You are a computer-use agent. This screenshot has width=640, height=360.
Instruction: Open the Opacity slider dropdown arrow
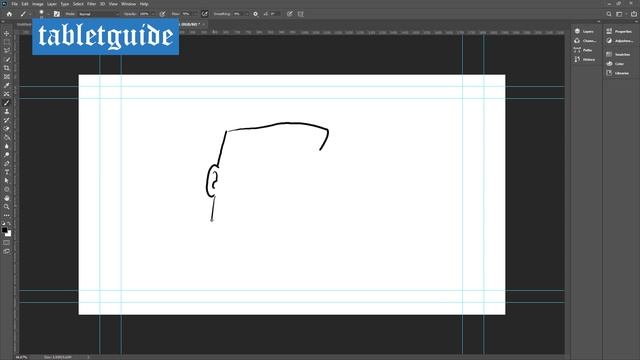click(153, 14)
